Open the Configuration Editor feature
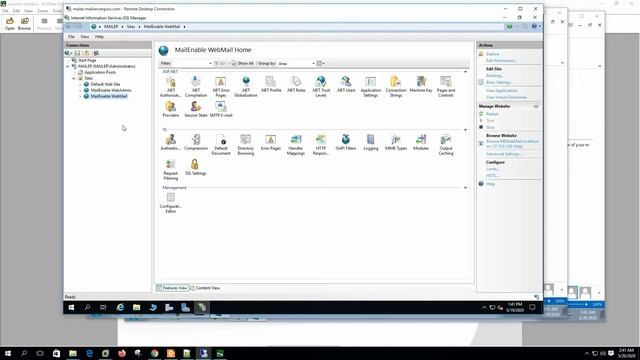This screenshot has width=640, height=360. 171,202
